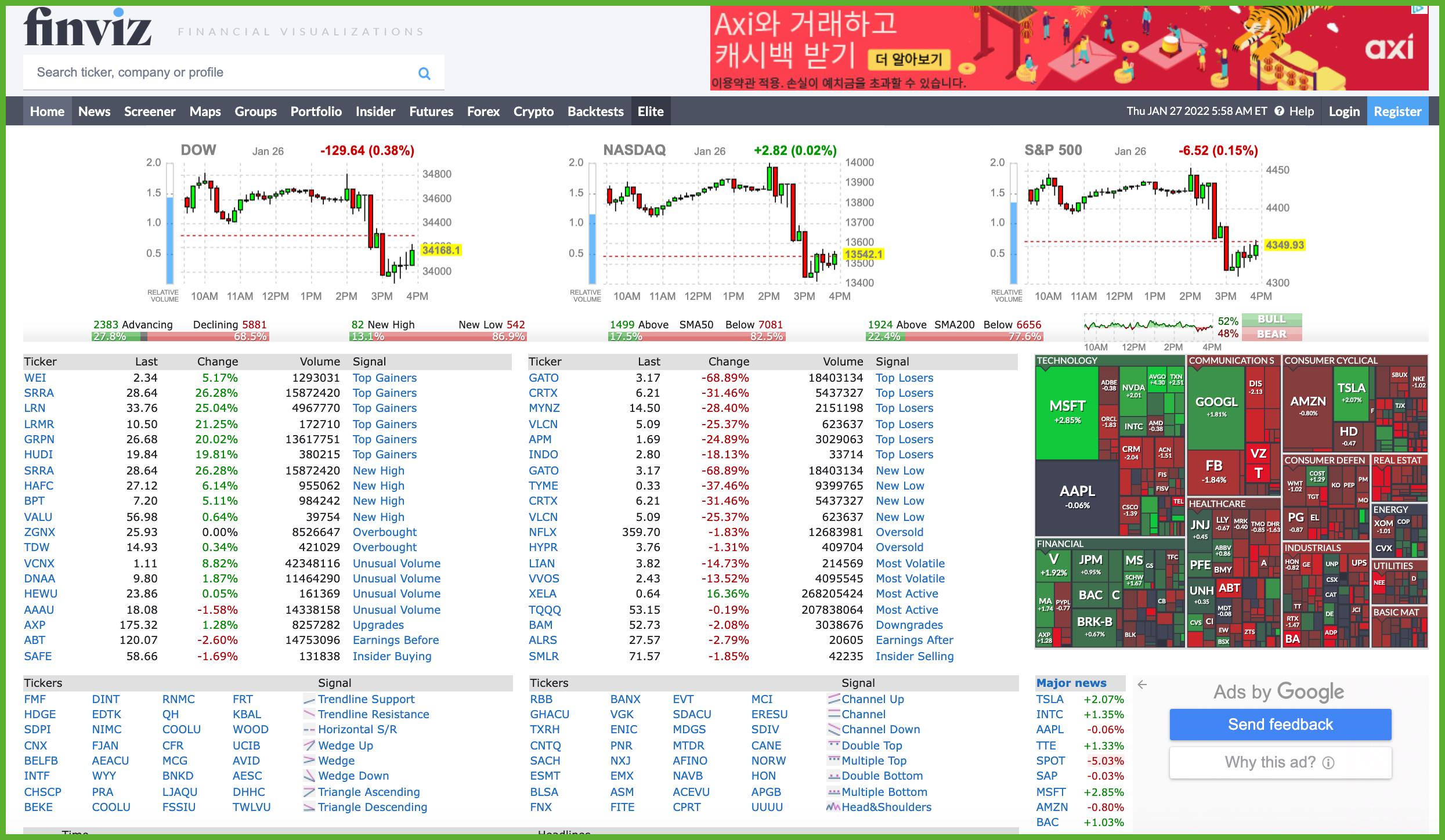The height and width of the screenshot is (840, 1445).
Task: Open Insider Selling signal link
Action: point(915,656)
